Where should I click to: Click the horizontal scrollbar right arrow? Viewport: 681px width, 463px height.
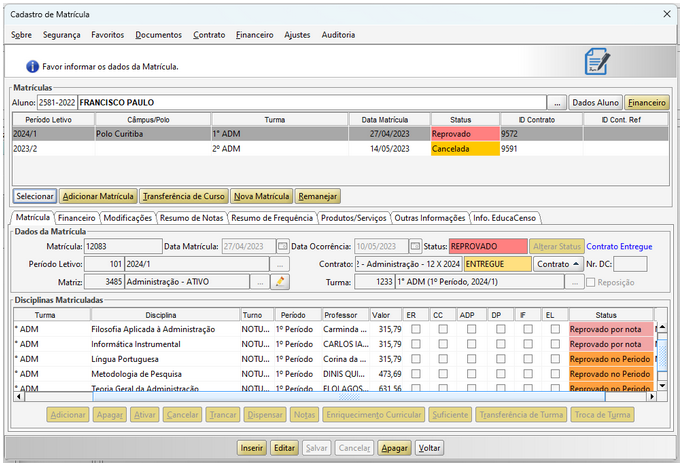(x=651, y=397)
